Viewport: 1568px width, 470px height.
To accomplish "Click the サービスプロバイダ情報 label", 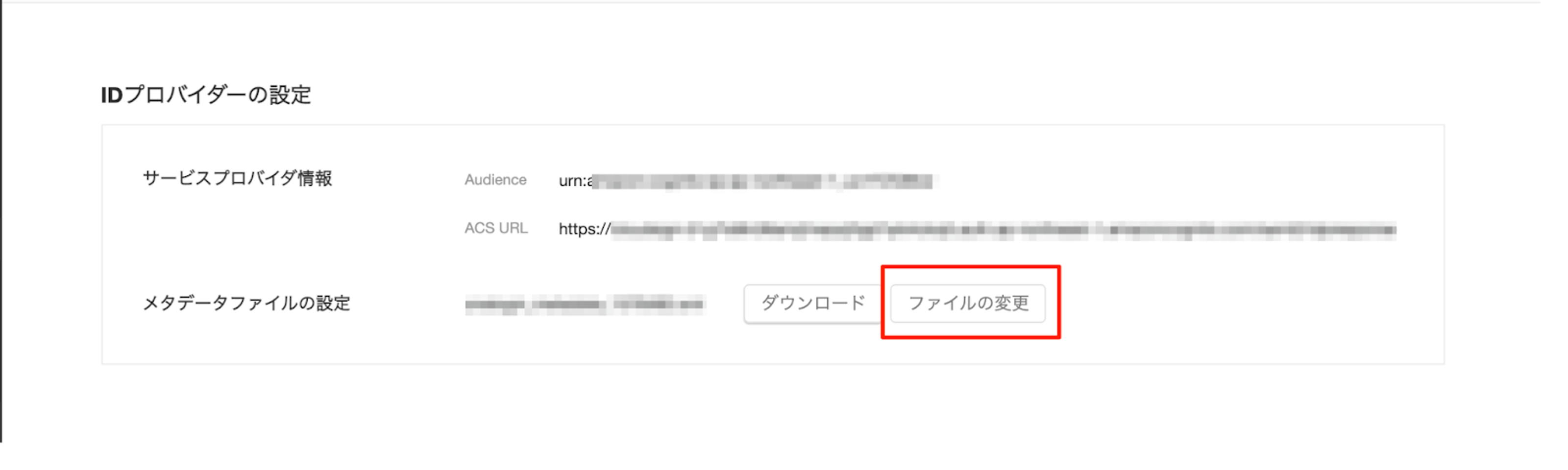I will click(x=237, y=179).
